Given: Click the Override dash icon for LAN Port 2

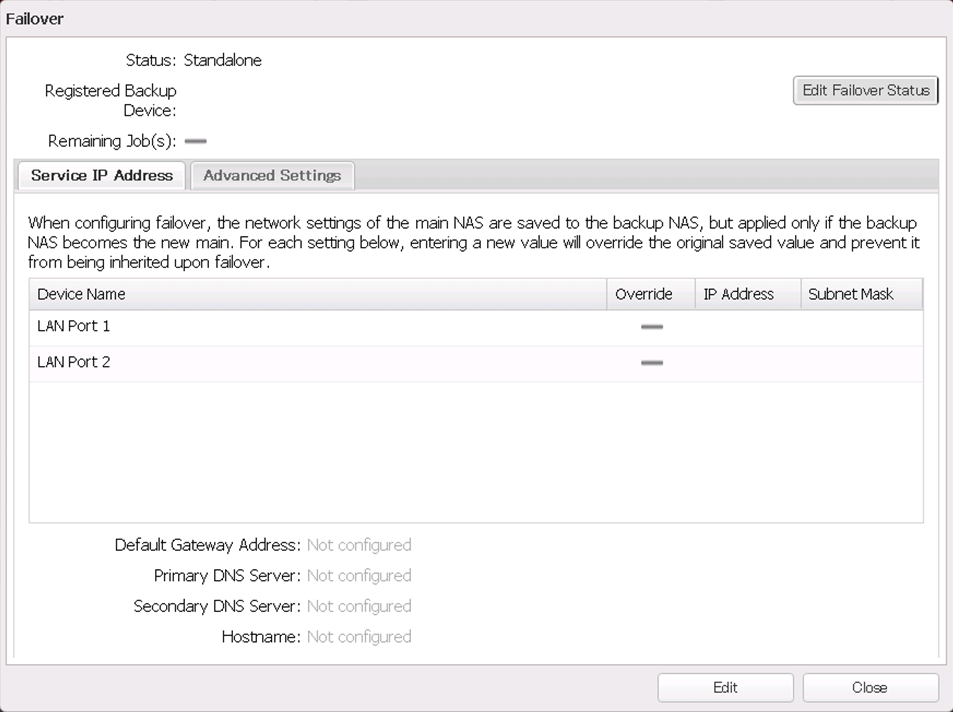Looking at the screenshot, I should pos(651,363).
